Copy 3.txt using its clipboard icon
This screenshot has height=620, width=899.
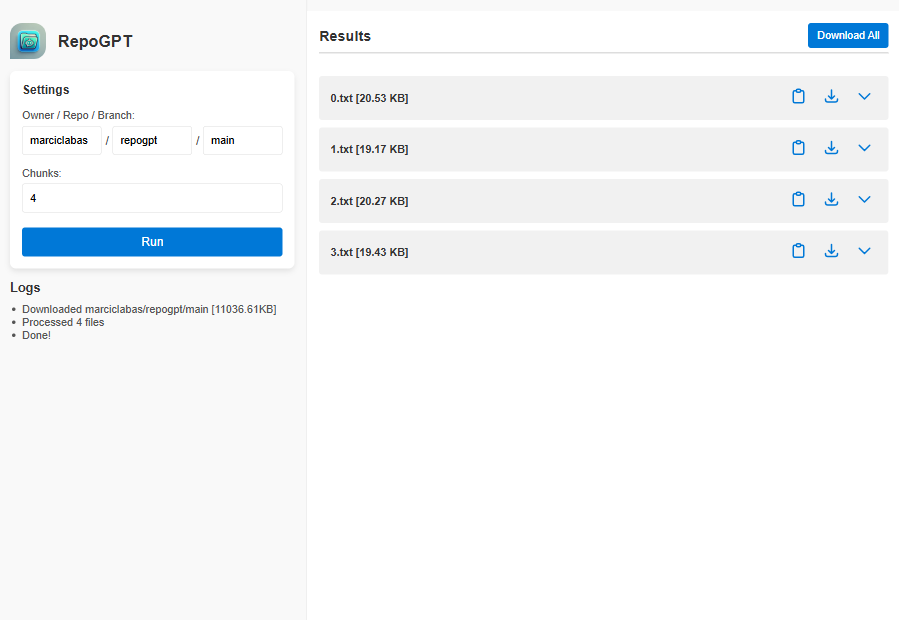click(x=798, y=251)
